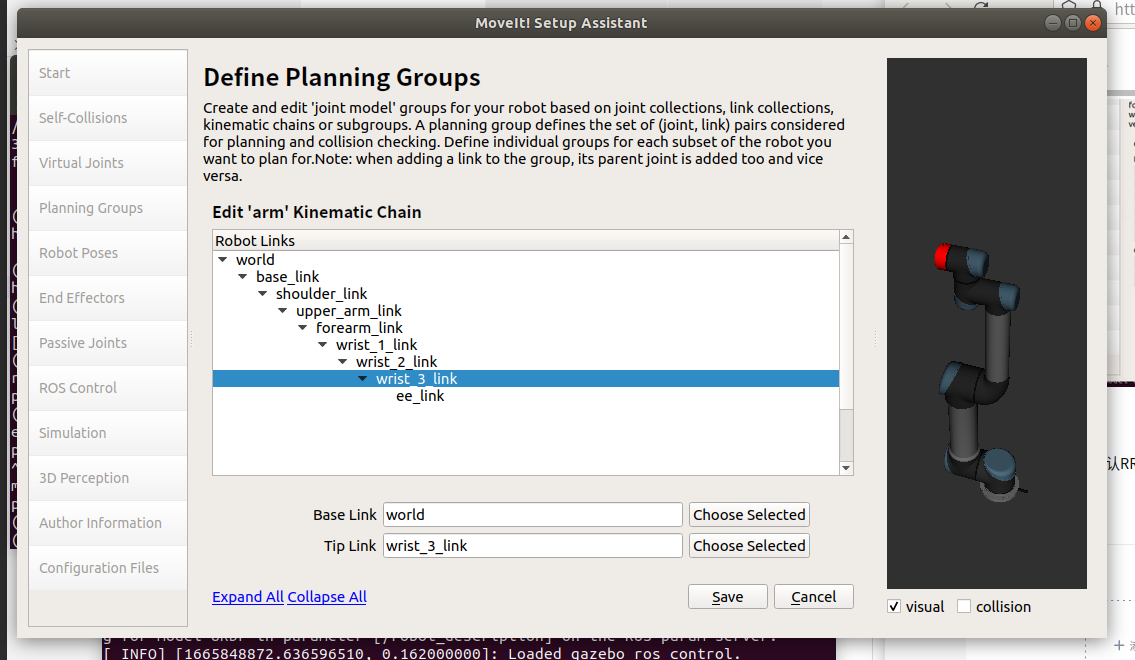Click the Collapse All link
The height and width of the screenshot is (660, 1135).
tap(327, 597)
